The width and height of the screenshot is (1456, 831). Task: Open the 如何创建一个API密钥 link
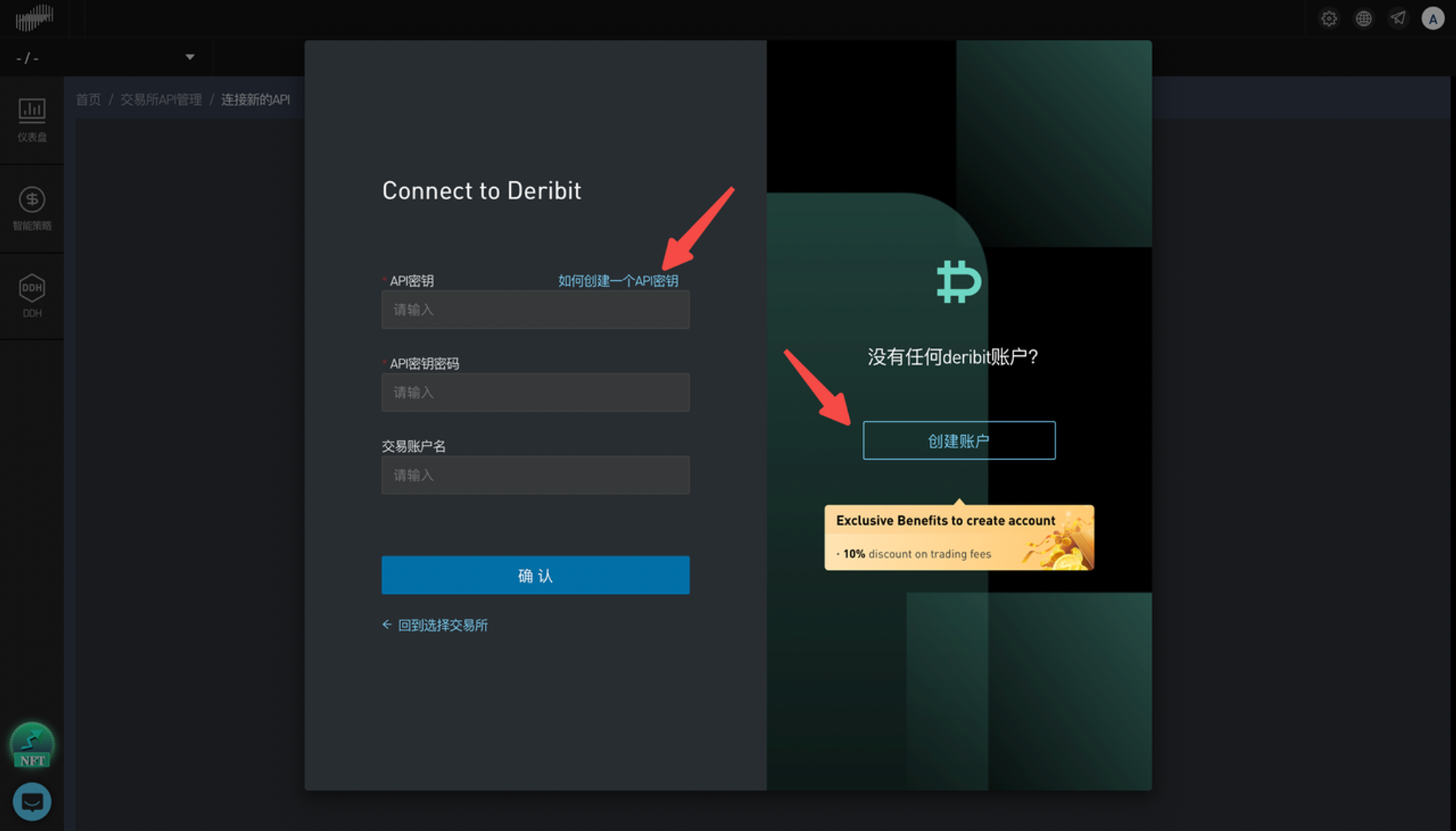617,281
